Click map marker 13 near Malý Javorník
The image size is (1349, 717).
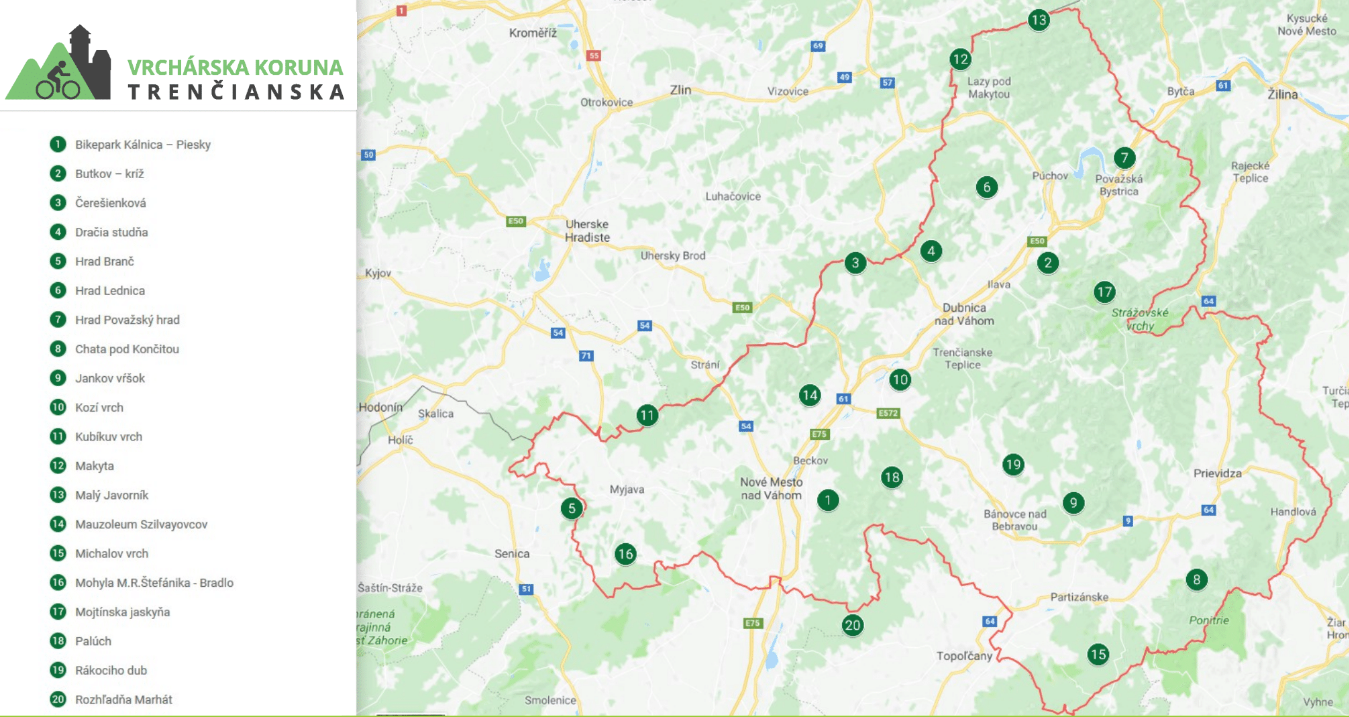[x=1038, y=20]
